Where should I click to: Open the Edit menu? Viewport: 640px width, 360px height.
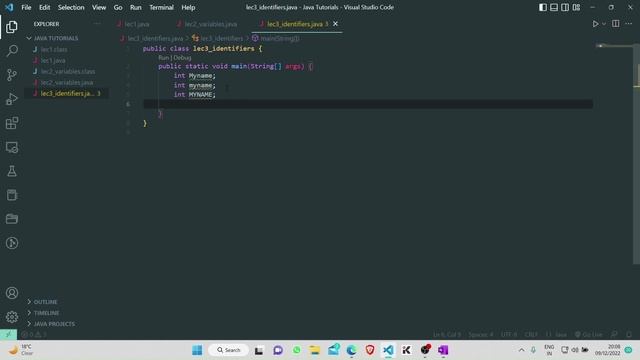click(44, 7)
